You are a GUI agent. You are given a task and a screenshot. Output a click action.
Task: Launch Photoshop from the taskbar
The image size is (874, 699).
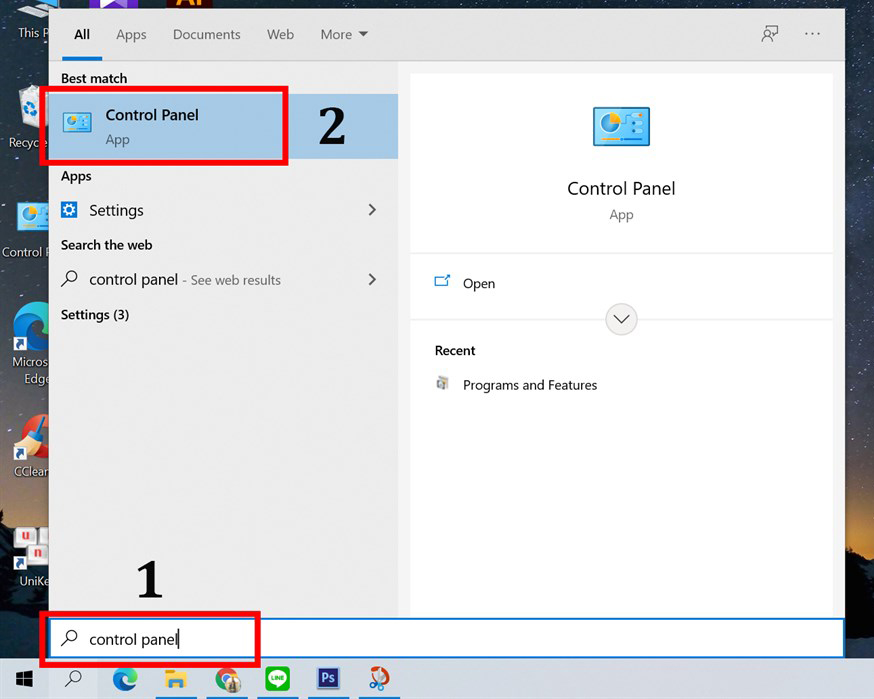point(327,679)
